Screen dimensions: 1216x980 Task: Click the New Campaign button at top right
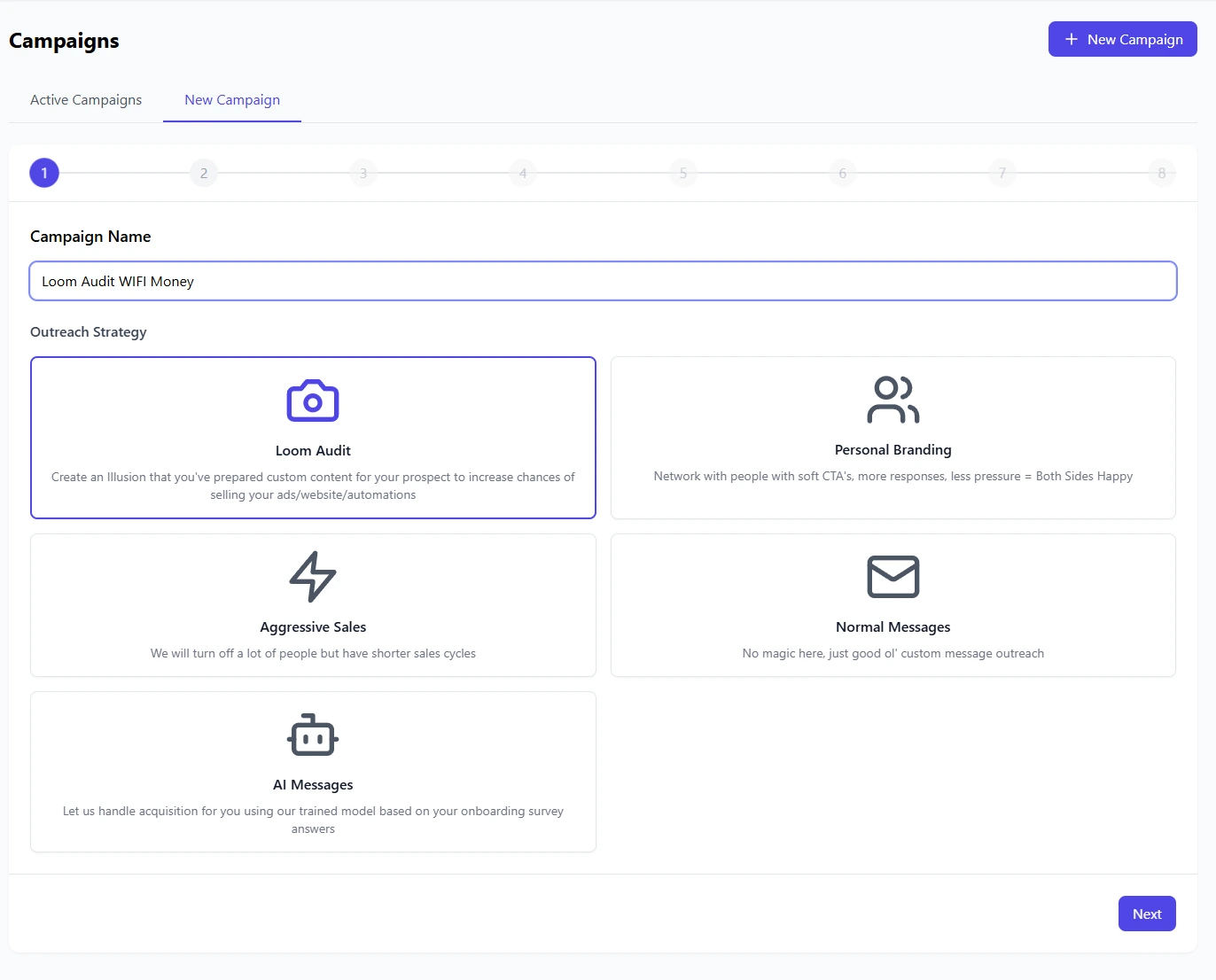pyautogui.click(x=1123, y=39)
